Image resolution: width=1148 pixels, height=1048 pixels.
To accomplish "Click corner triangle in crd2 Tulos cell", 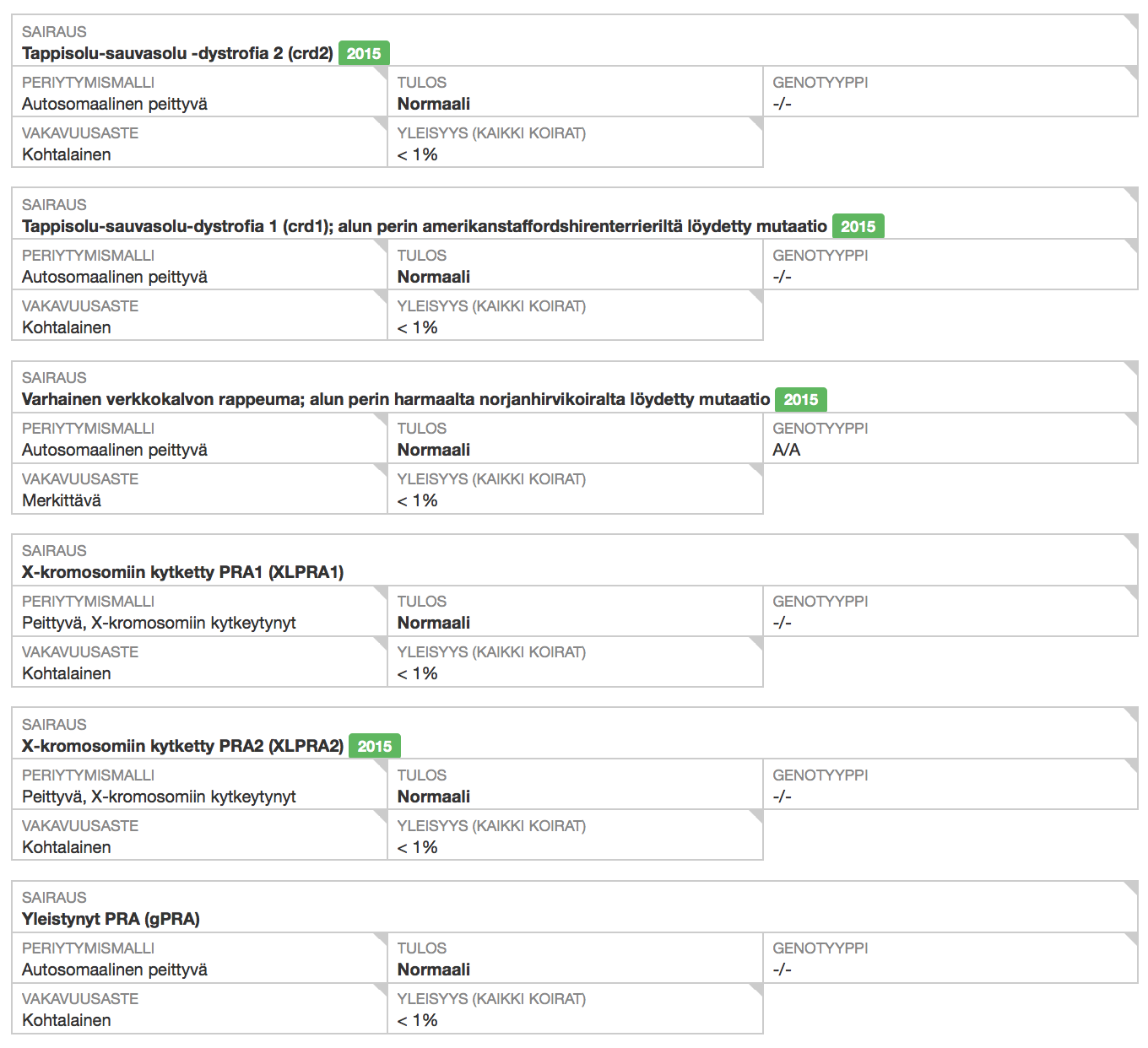I will click(756, 73).
